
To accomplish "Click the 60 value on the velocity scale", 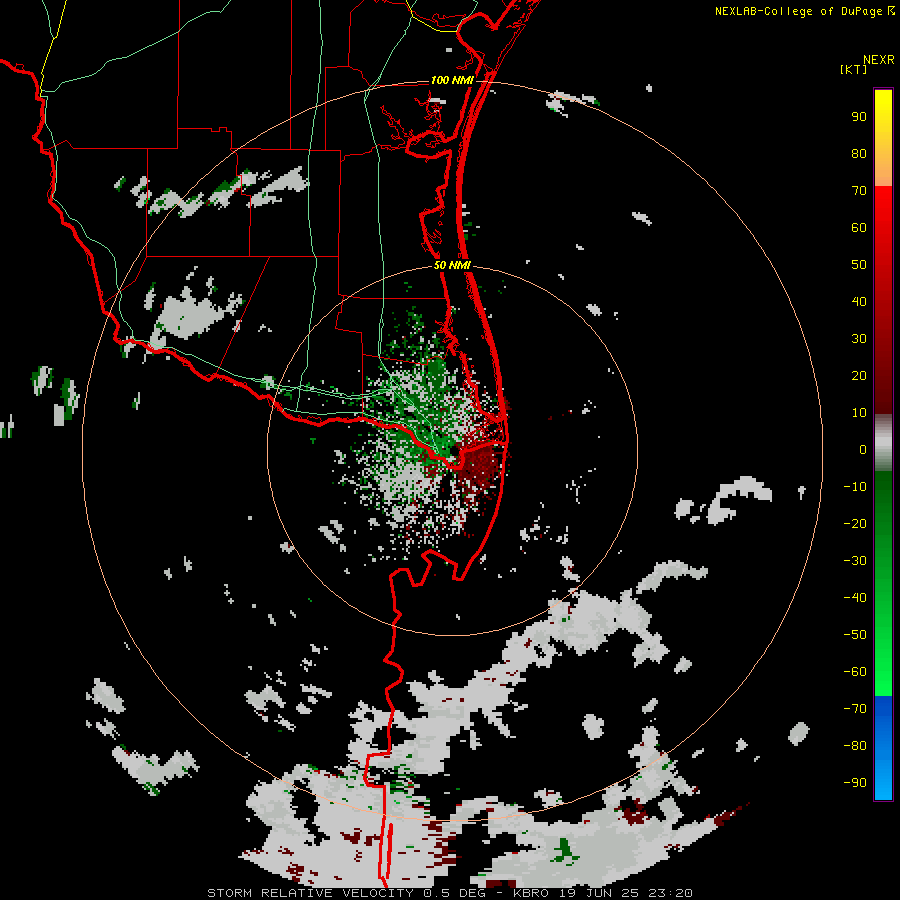I will point(859,228).
